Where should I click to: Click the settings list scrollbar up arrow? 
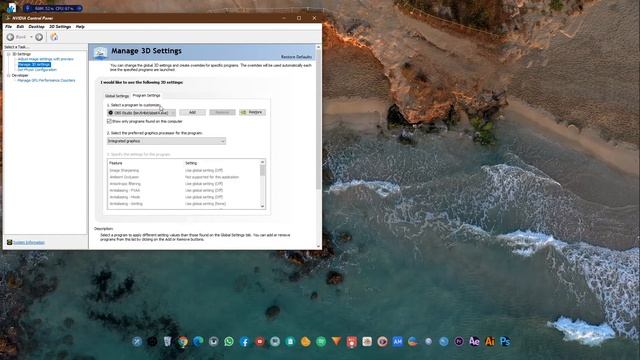[262, 162]
